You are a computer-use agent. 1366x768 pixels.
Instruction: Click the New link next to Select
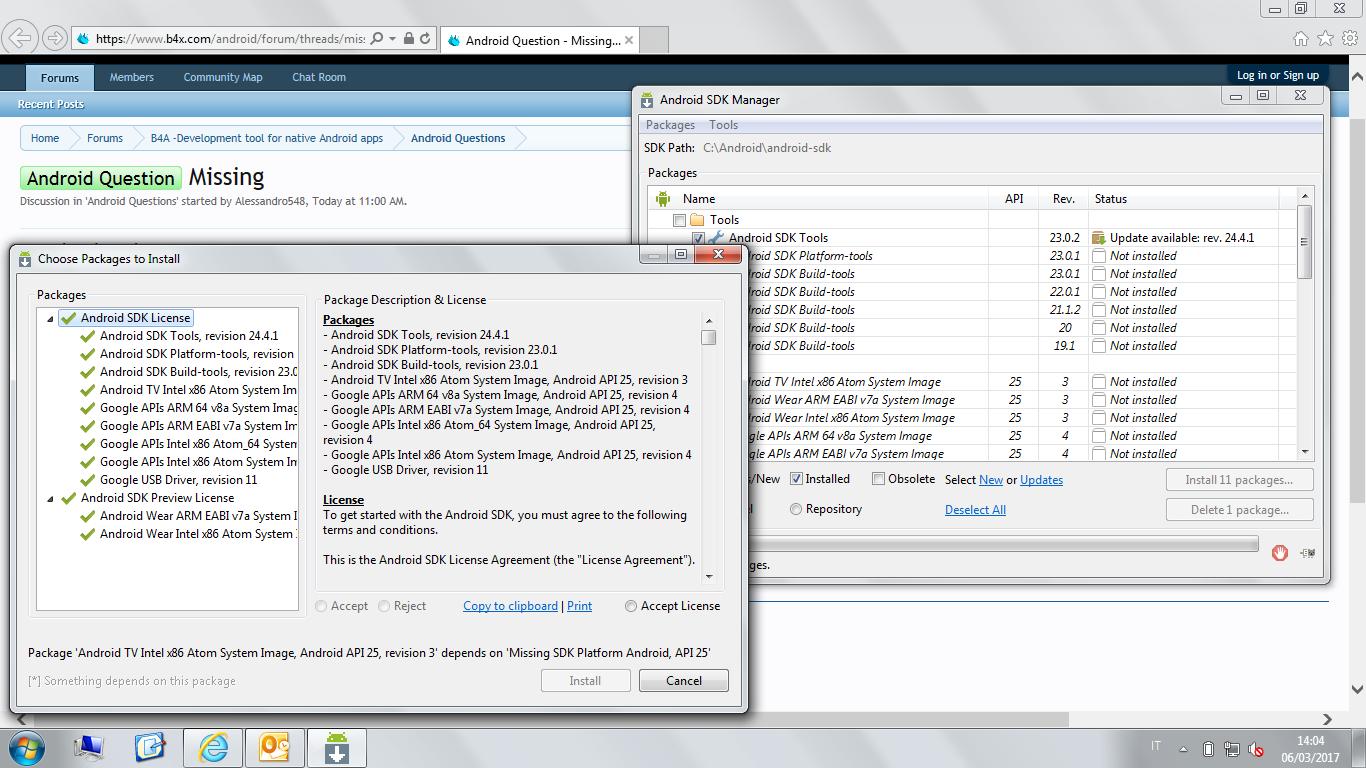(991, 480)
